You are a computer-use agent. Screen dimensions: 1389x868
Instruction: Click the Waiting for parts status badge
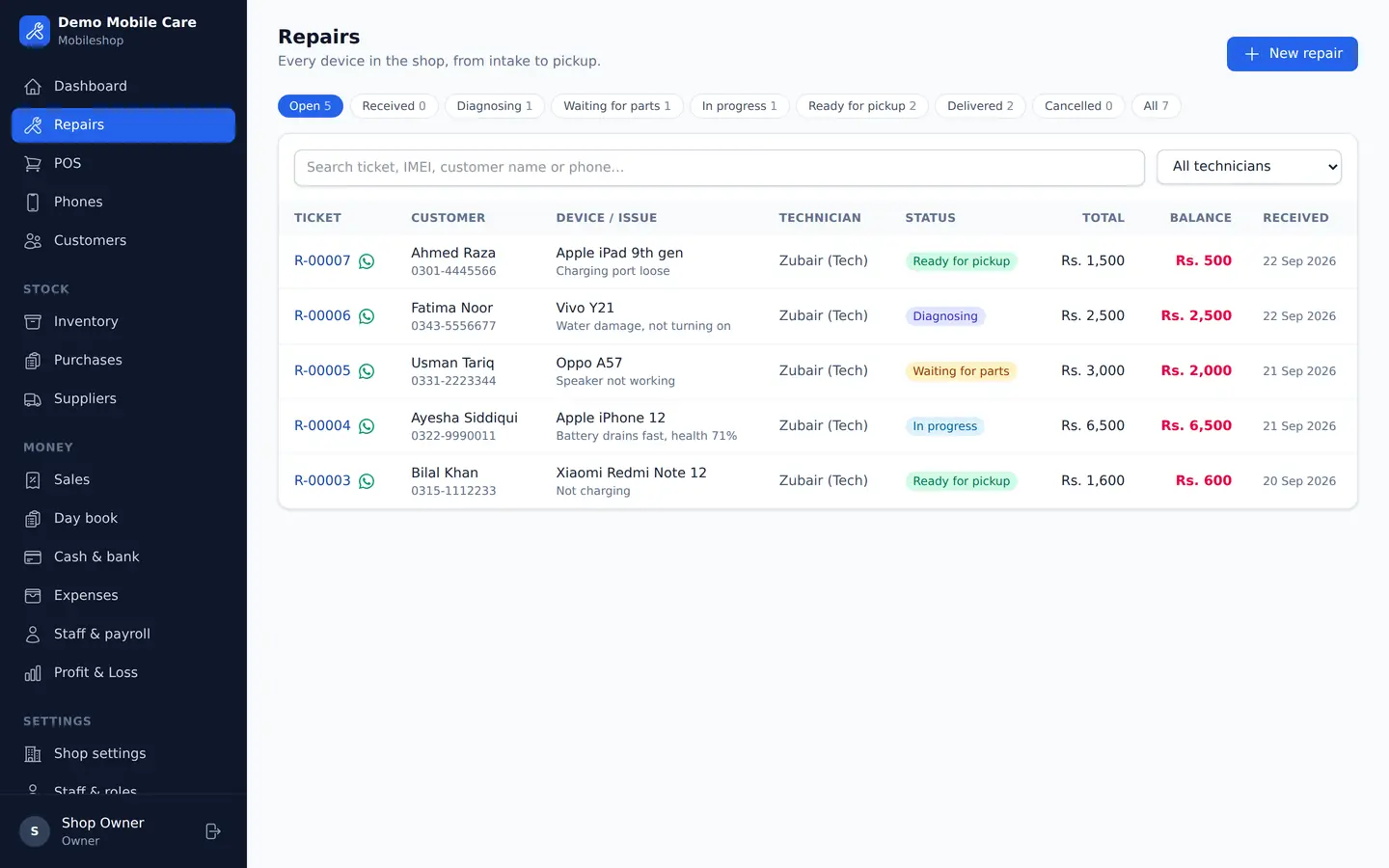(961, 371)
